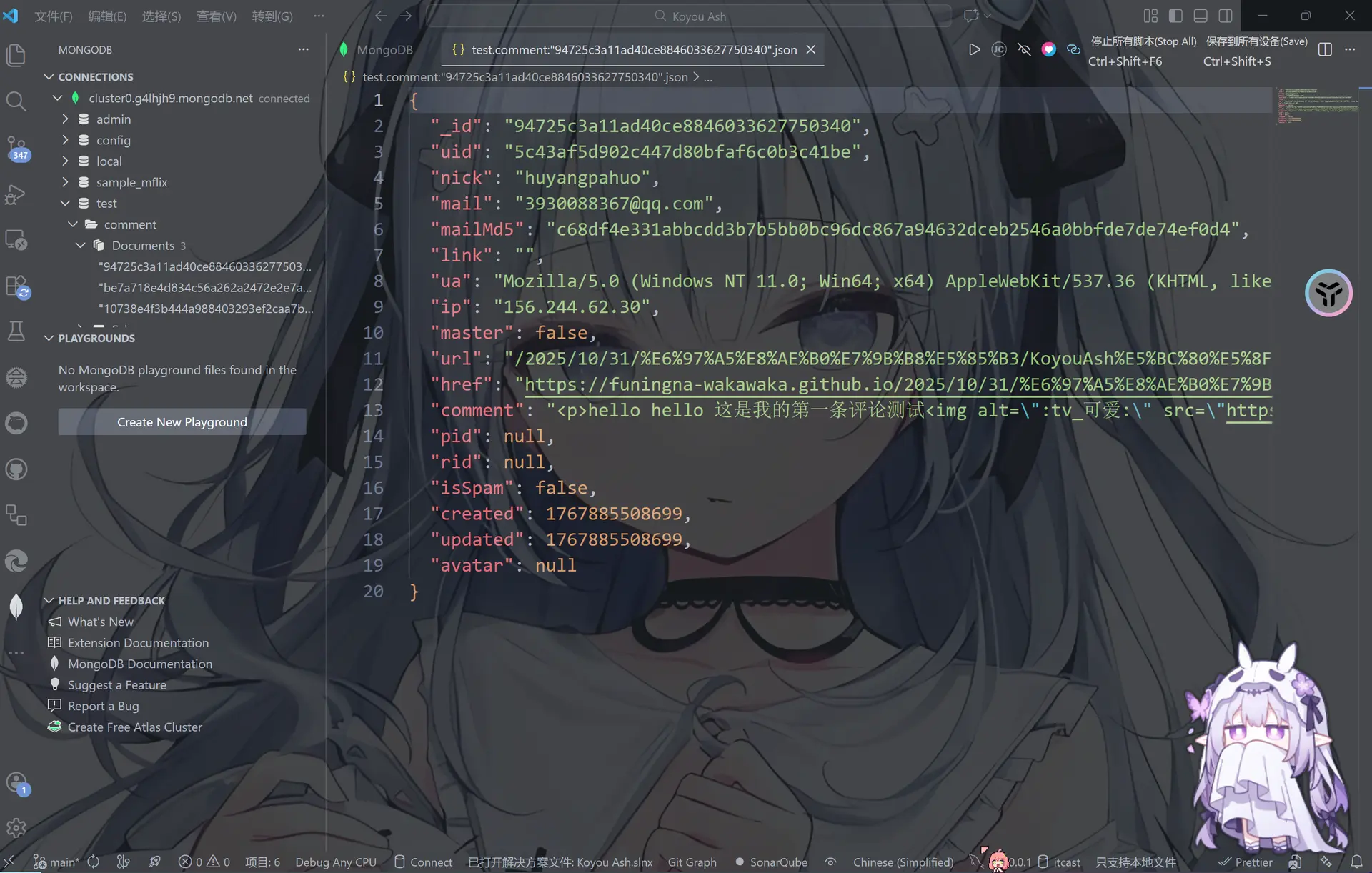Open the 文件(F) menu
Image resolution: width=1372 pixels, height=873 pixels.
54,16
